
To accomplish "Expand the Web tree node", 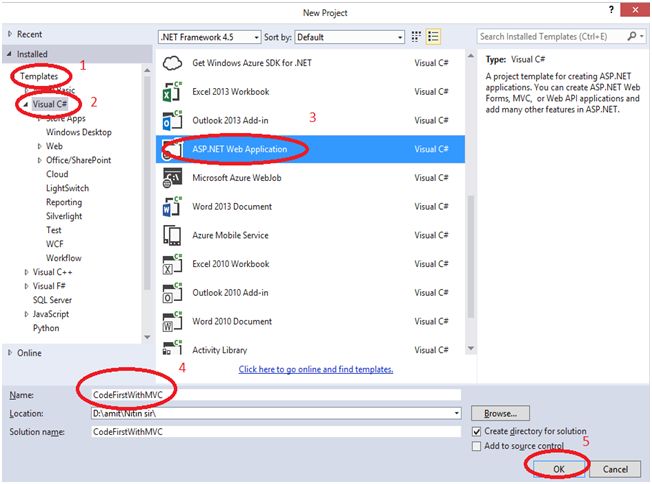I will click(40, 146).
